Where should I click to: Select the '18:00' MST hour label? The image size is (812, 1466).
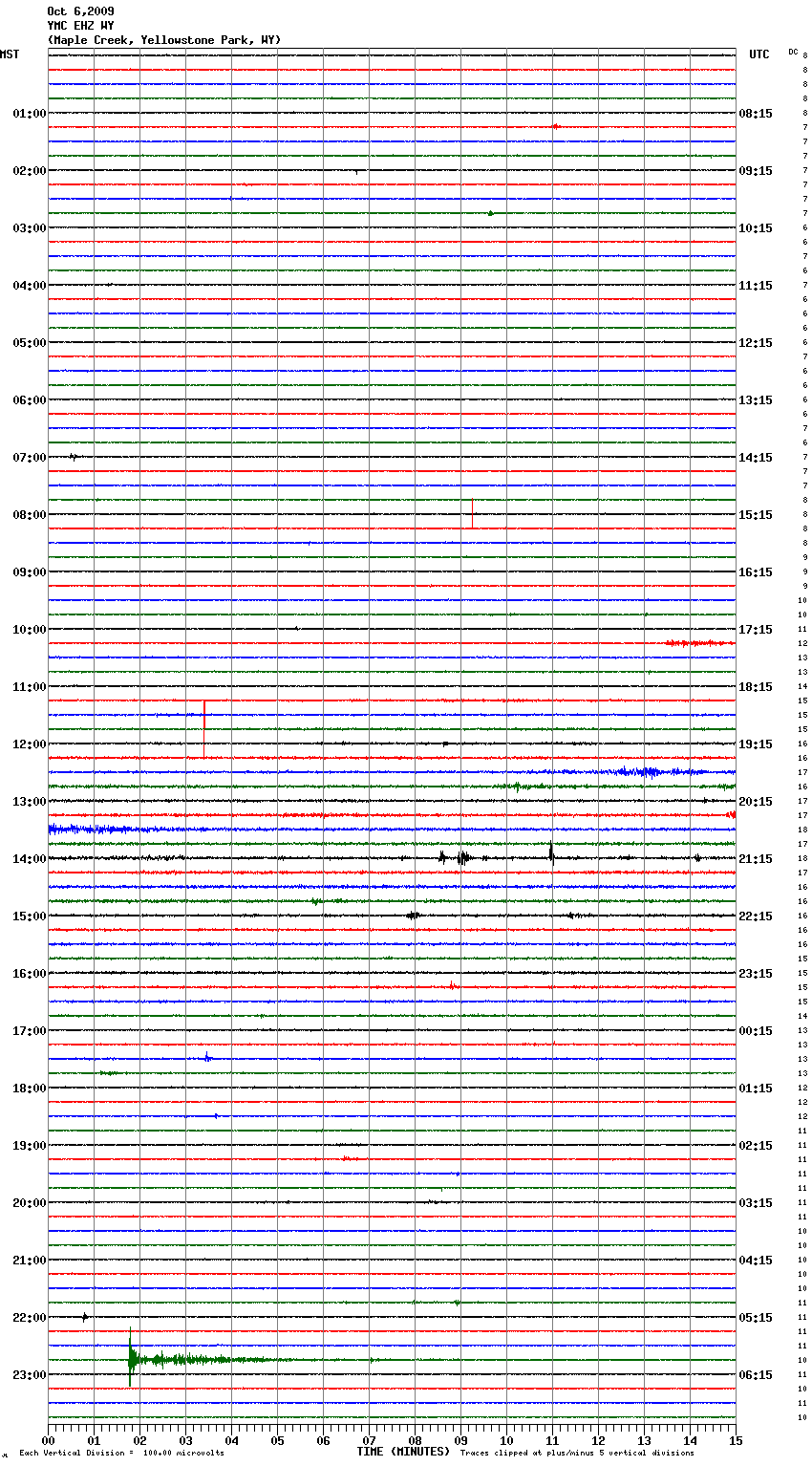coord(30,1089)
